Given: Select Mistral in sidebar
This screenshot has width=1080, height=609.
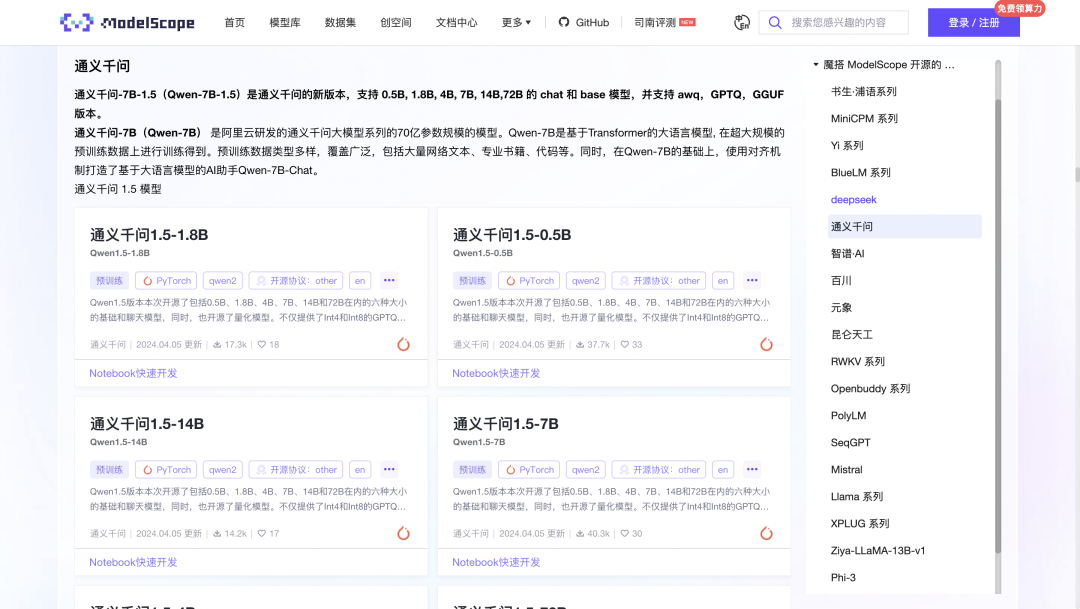Looking at the screenshot, I should click(x=847, y=470).
